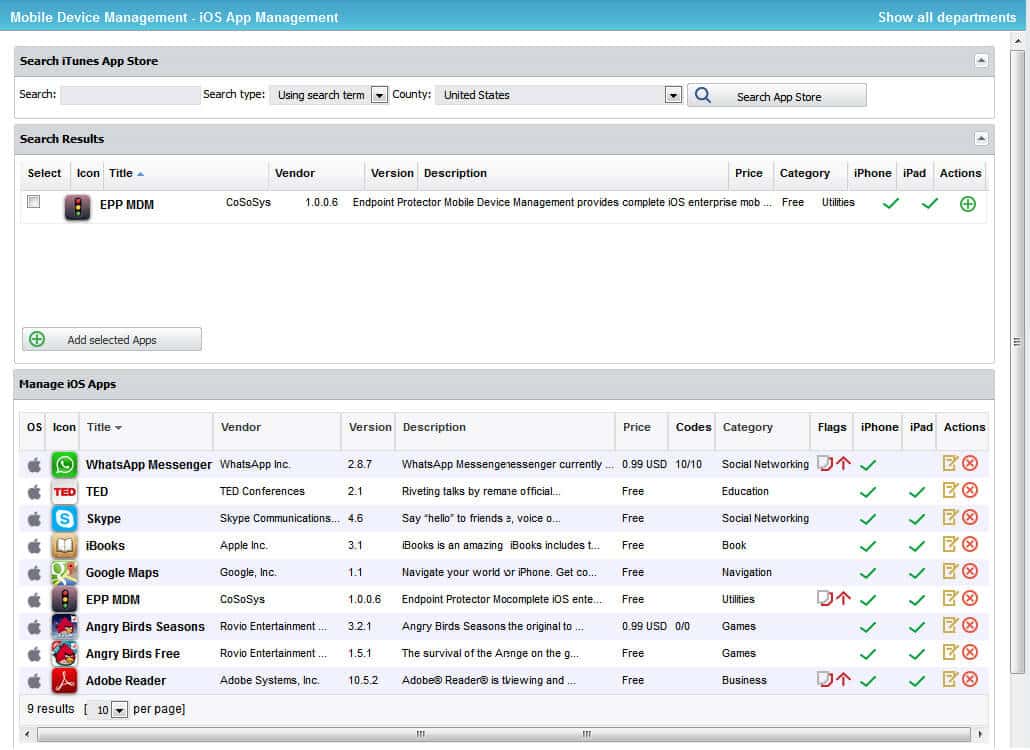Click the 10/10 codes value for WhatsApp
Screen dimensions: 1030x750
coord(688,464)
